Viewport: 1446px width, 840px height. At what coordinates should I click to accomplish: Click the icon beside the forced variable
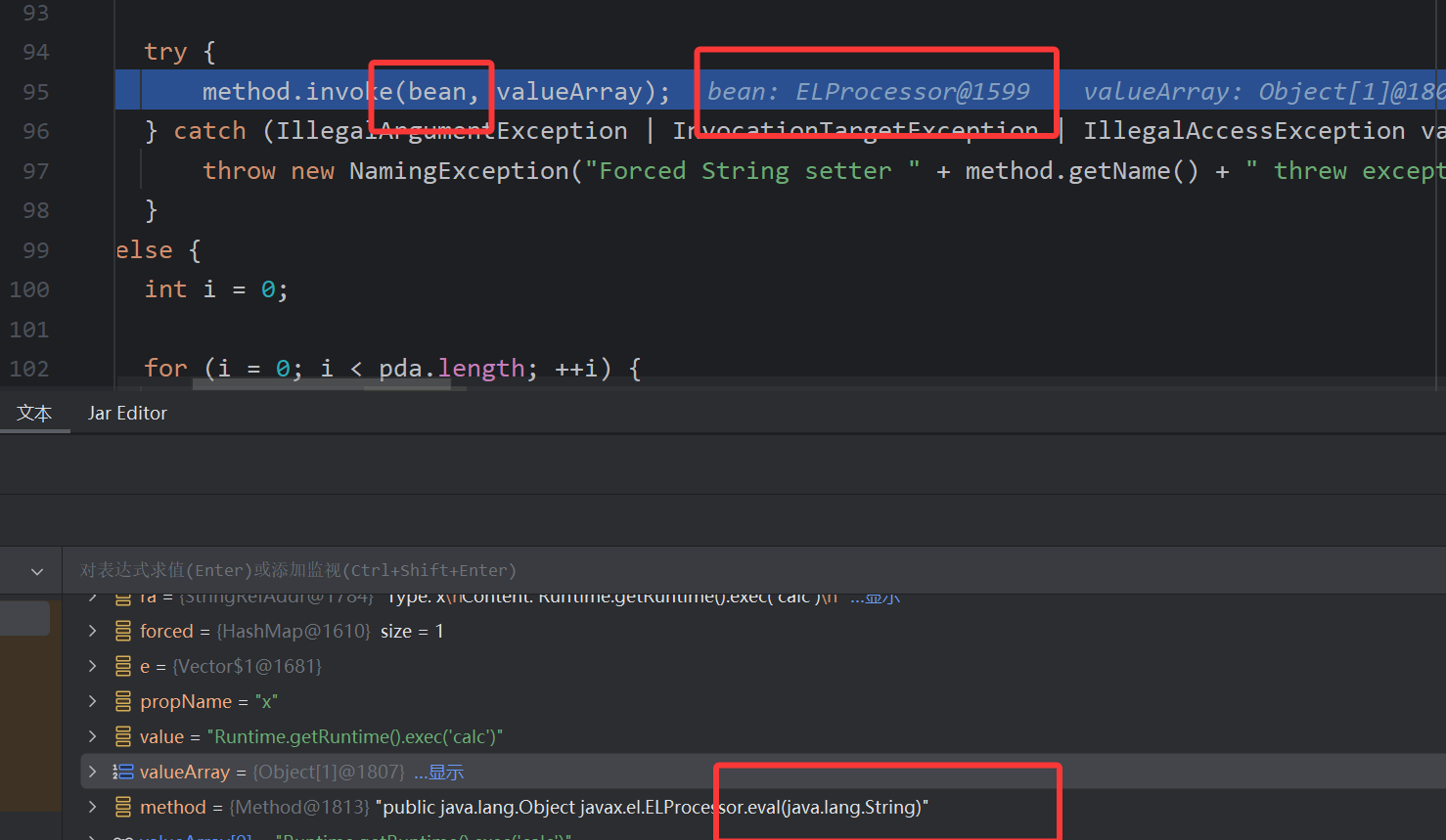pos(123,632)
